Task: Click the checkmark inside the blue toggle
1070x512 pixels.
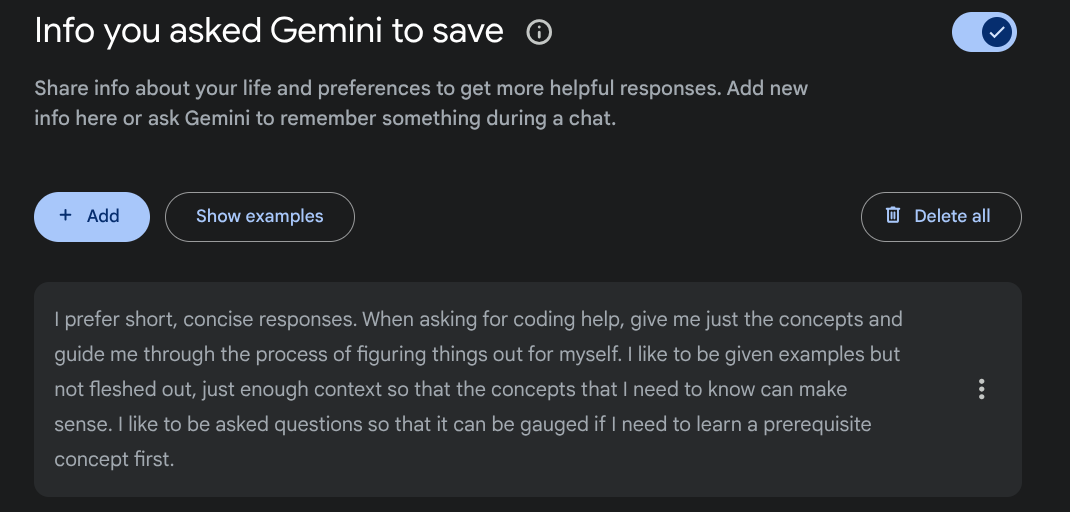Action: [x=996, y=33]
